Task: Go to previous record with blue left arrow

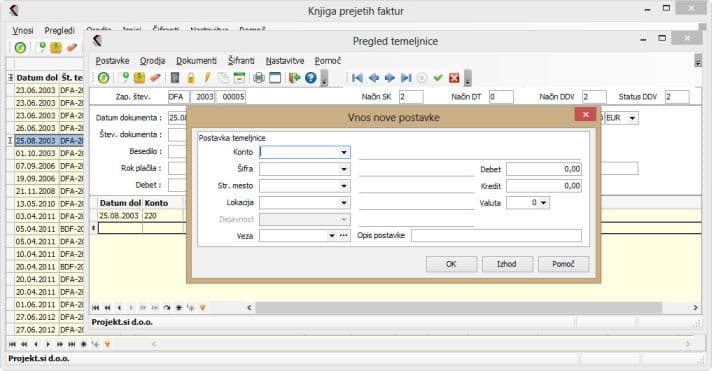Action: [374, 78]
